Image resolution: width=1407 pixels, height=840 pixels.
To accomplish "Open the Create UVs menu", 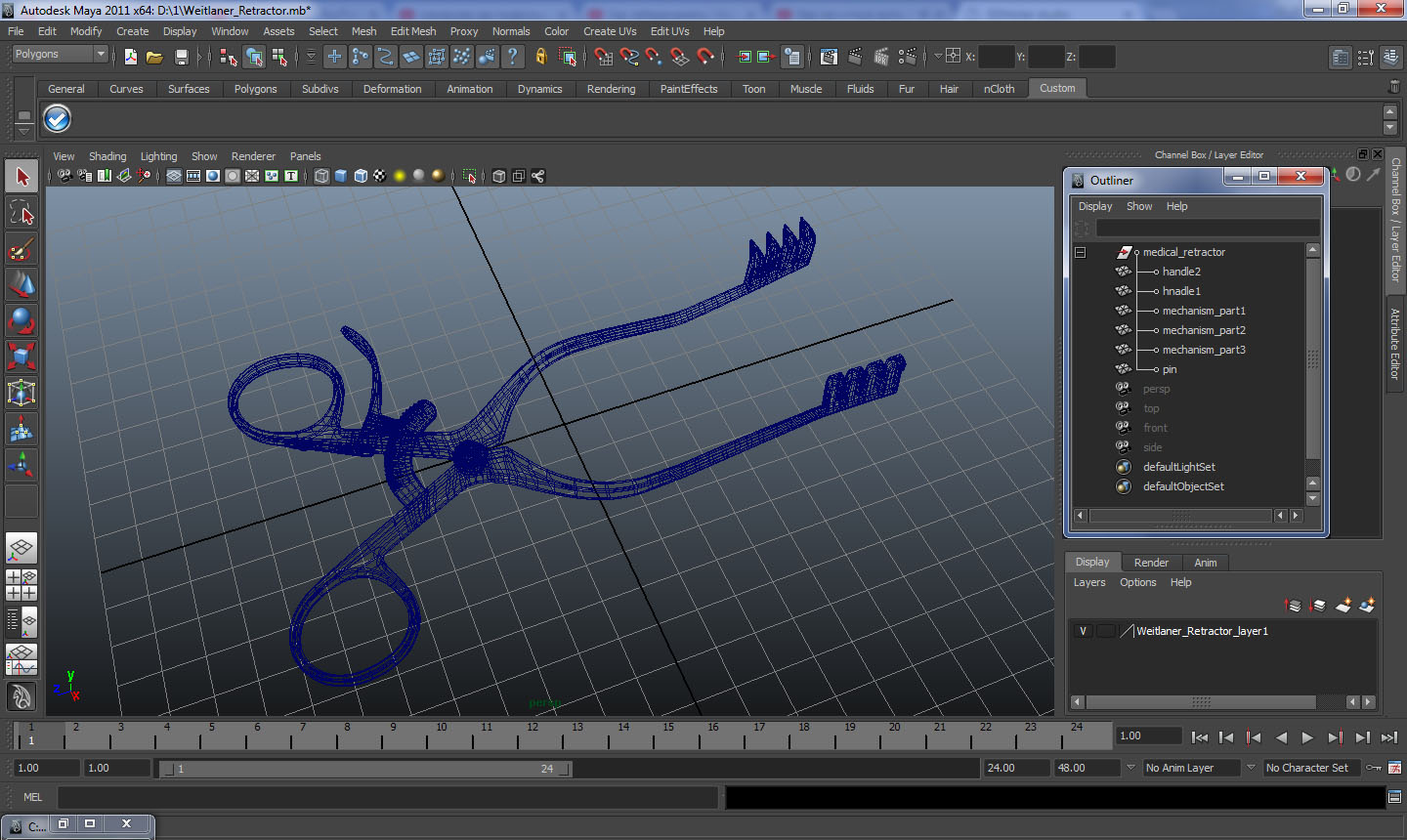I will tap(610, 31).
